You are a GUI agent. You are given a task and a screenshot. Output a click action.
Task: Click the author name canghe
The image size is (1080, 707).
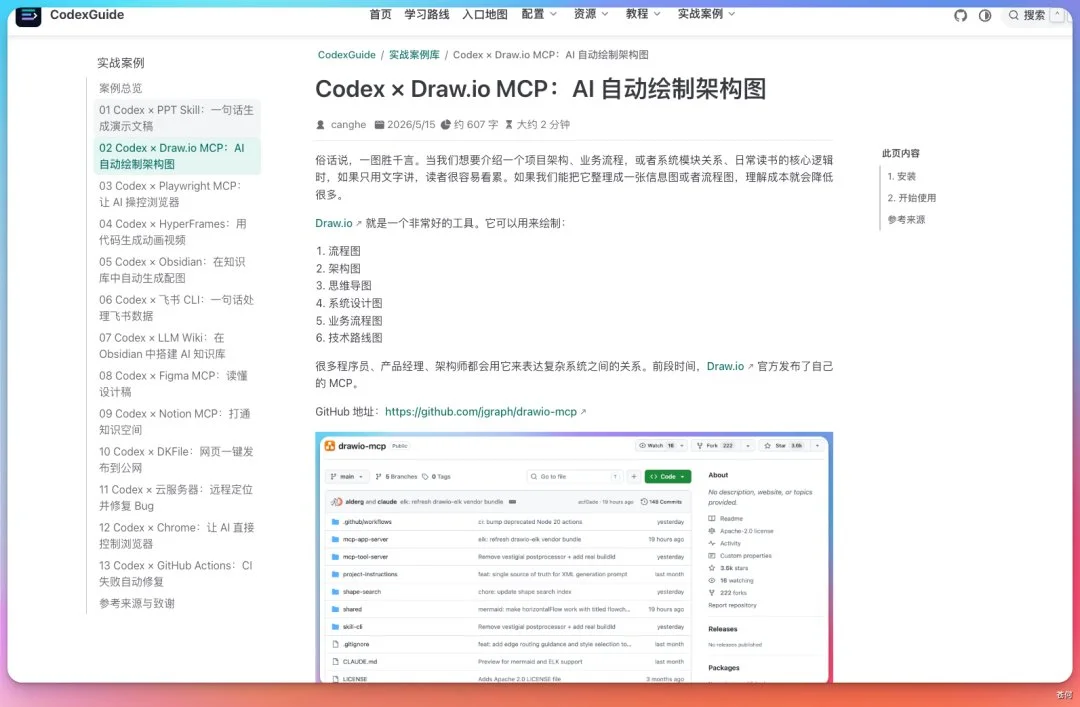(349, 125)
